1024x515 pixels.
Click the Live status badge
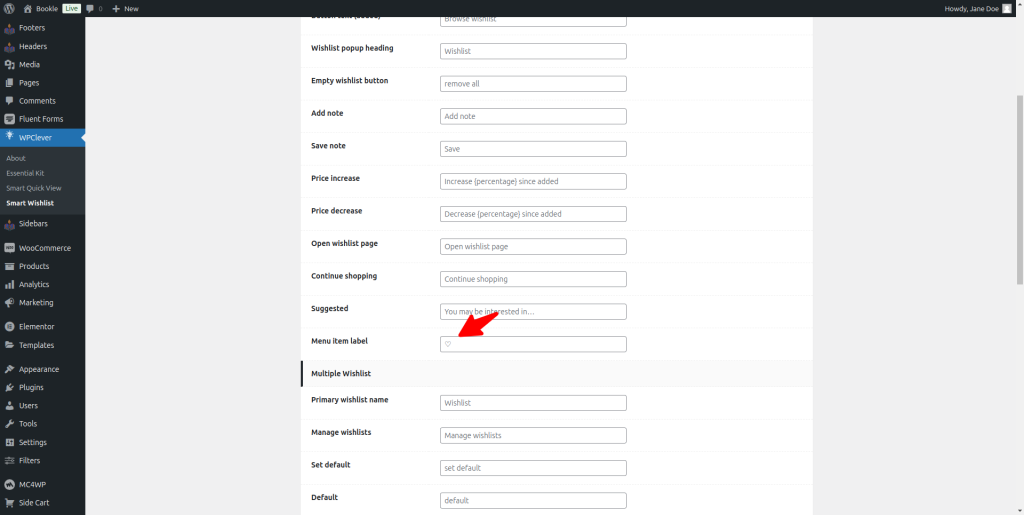tap(70, 8)
